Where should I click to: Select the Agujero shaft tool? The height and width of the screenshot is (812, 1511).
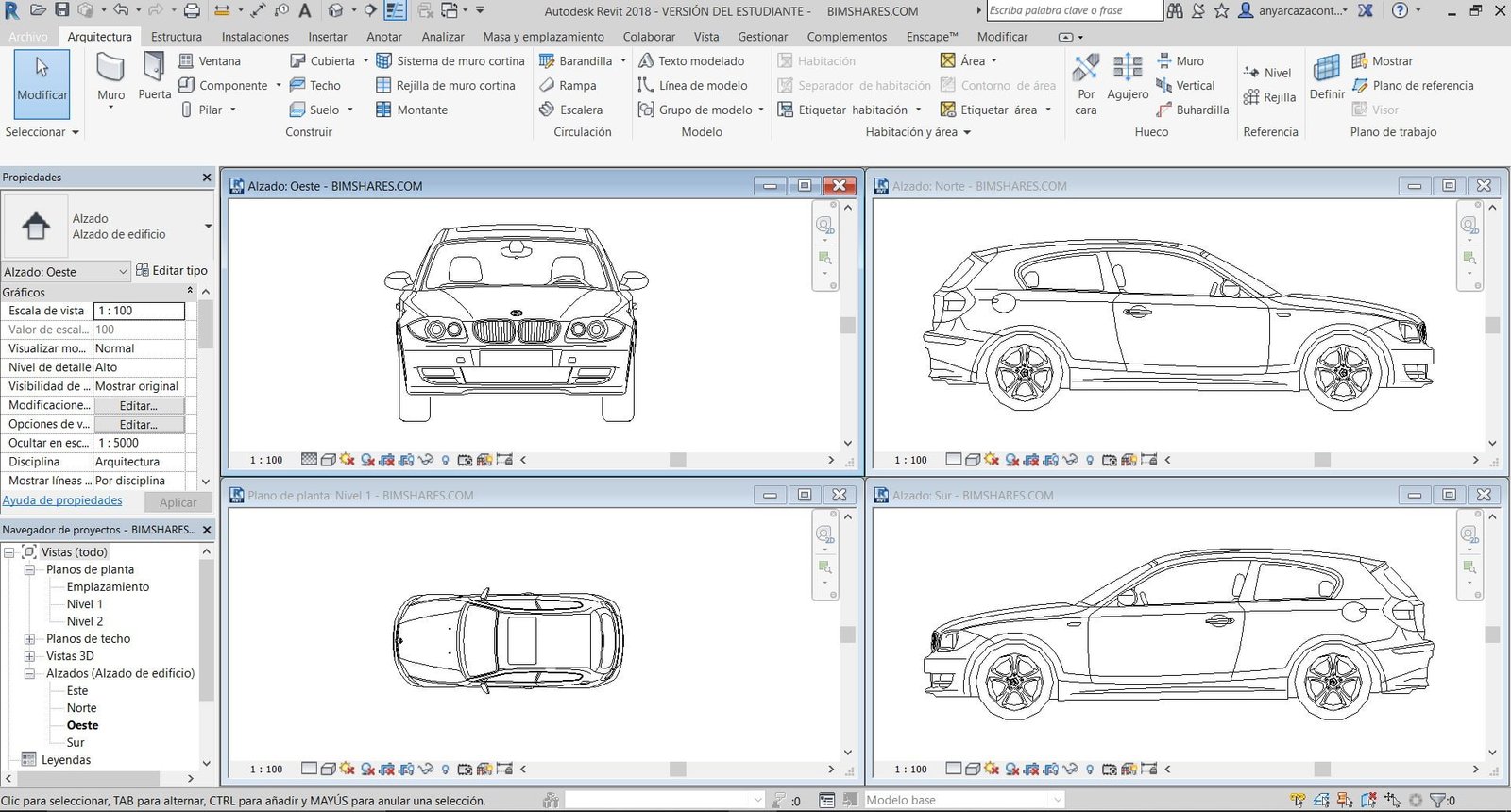tap(1128, 77)
